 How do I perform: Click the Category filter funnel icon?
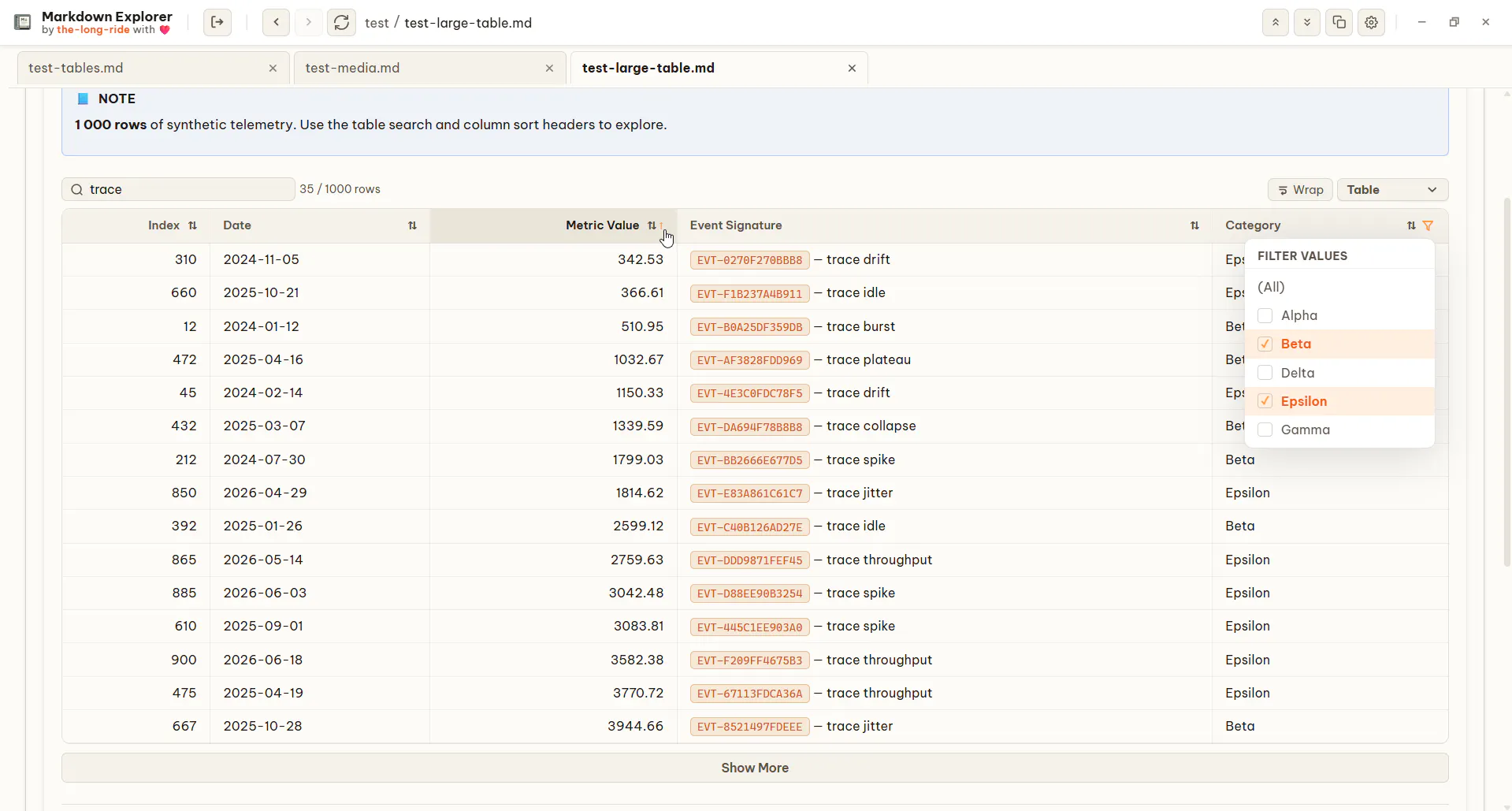1428,225
